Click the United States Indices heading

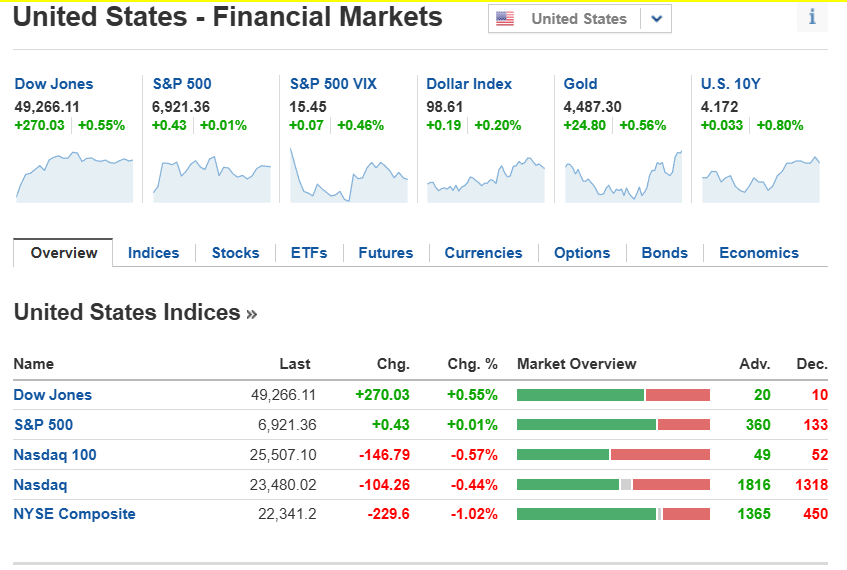[x=127, y=313]
